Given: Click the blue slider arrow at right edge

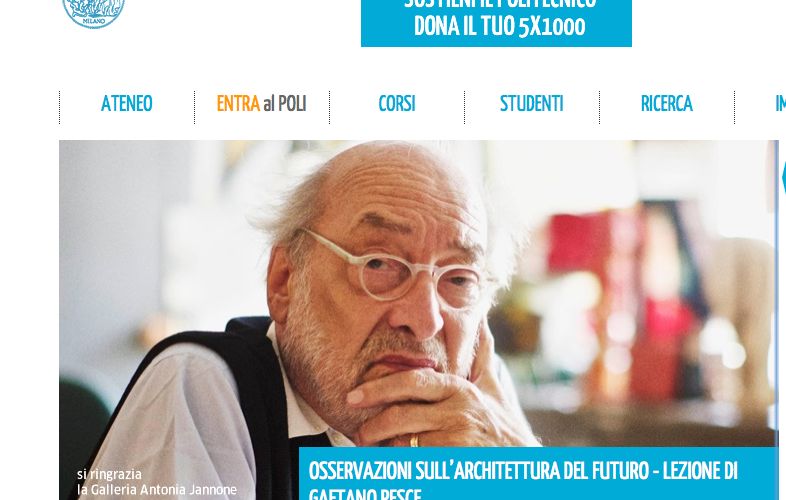Looking at the screenshot, I should [783, 177].
